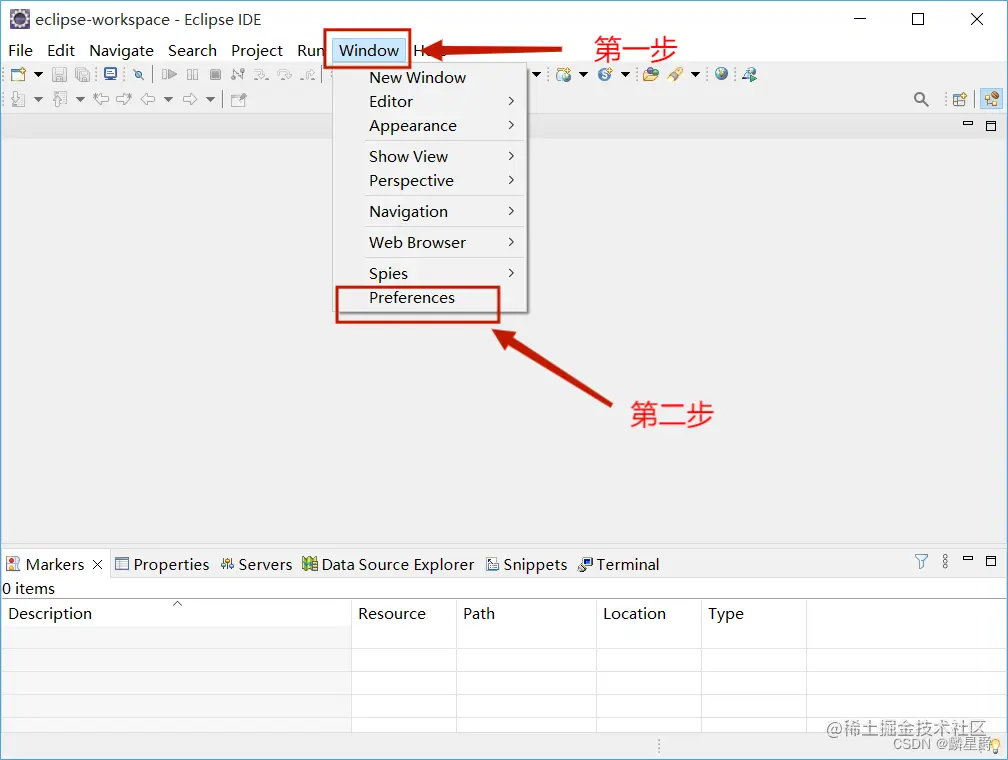Open the Next Annotation dropdown arrow
1008x760 pixels.
[x=39, y=99]
